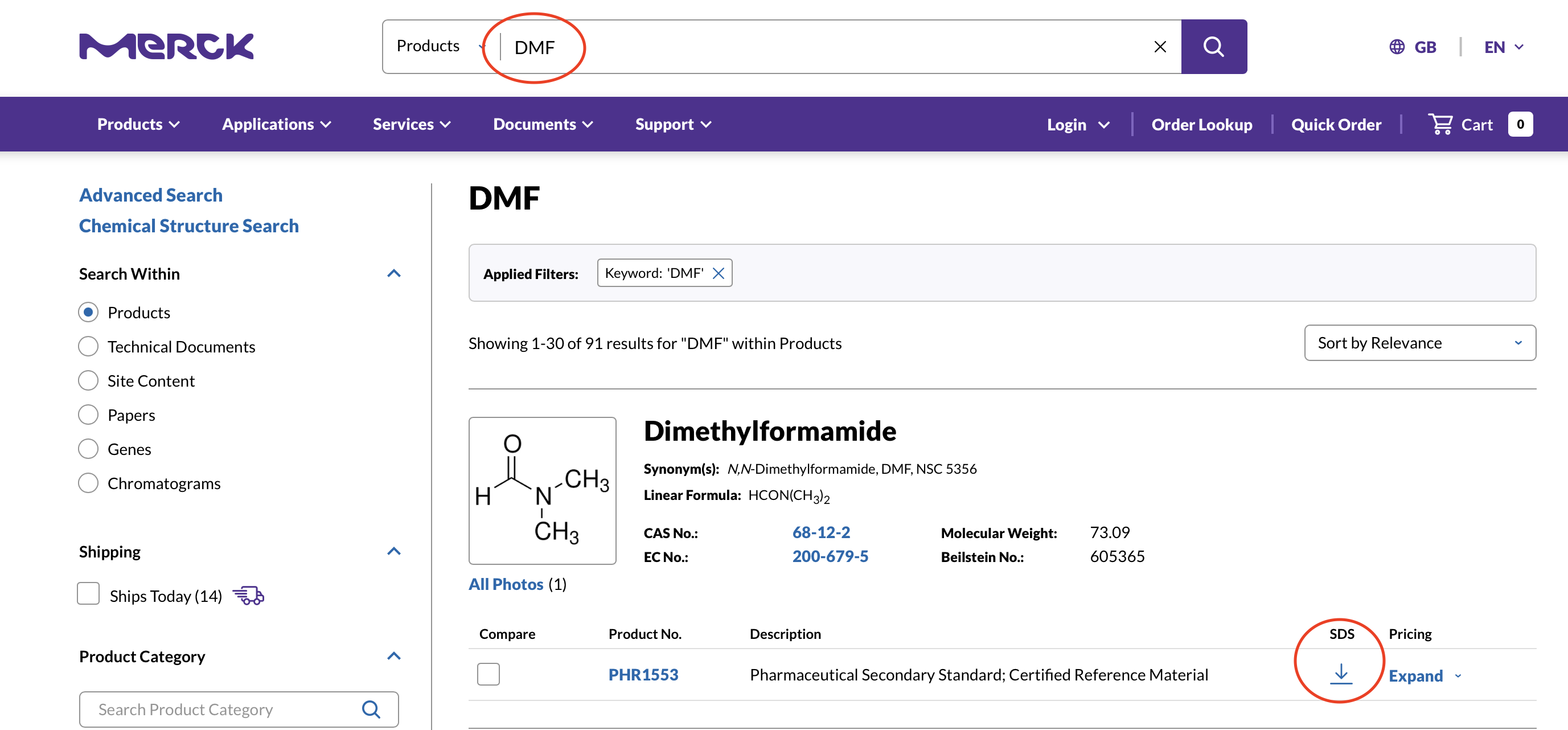Open the Chemical Structure Search link

point(188,226)
